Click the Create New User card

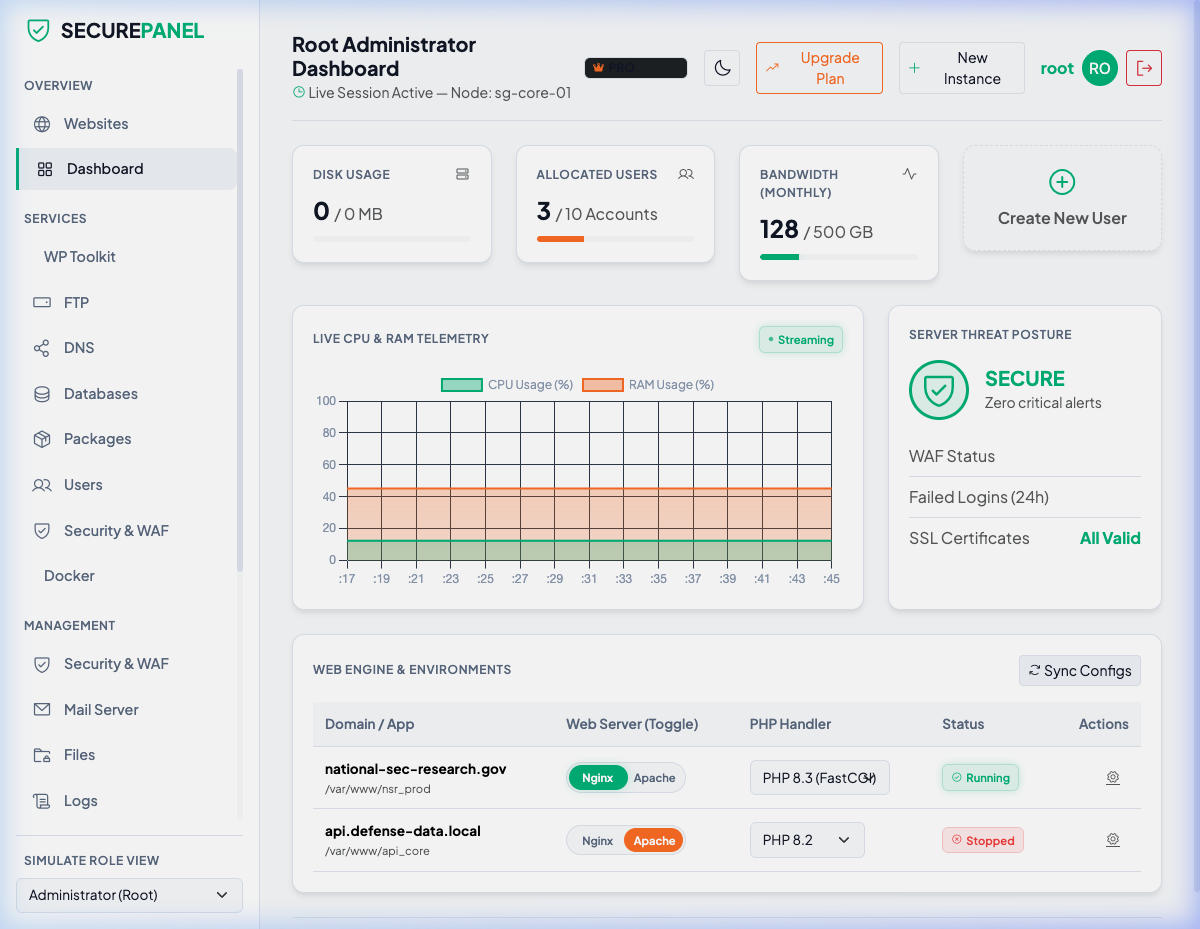click(x=1062, y=198)
